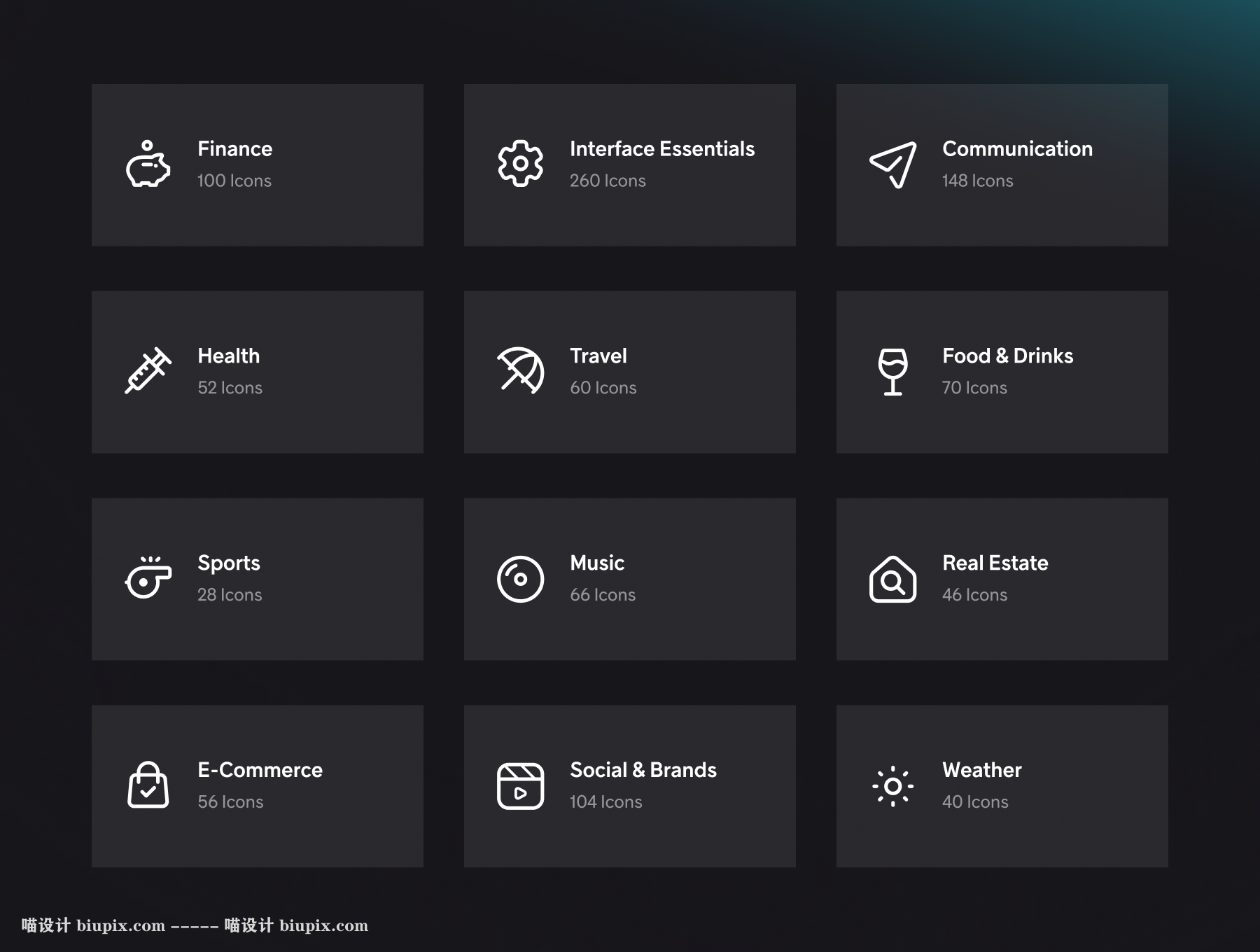Click the Communication category heading
The width and height of the screenshot is (1260, 952).
click(1016, 149)
